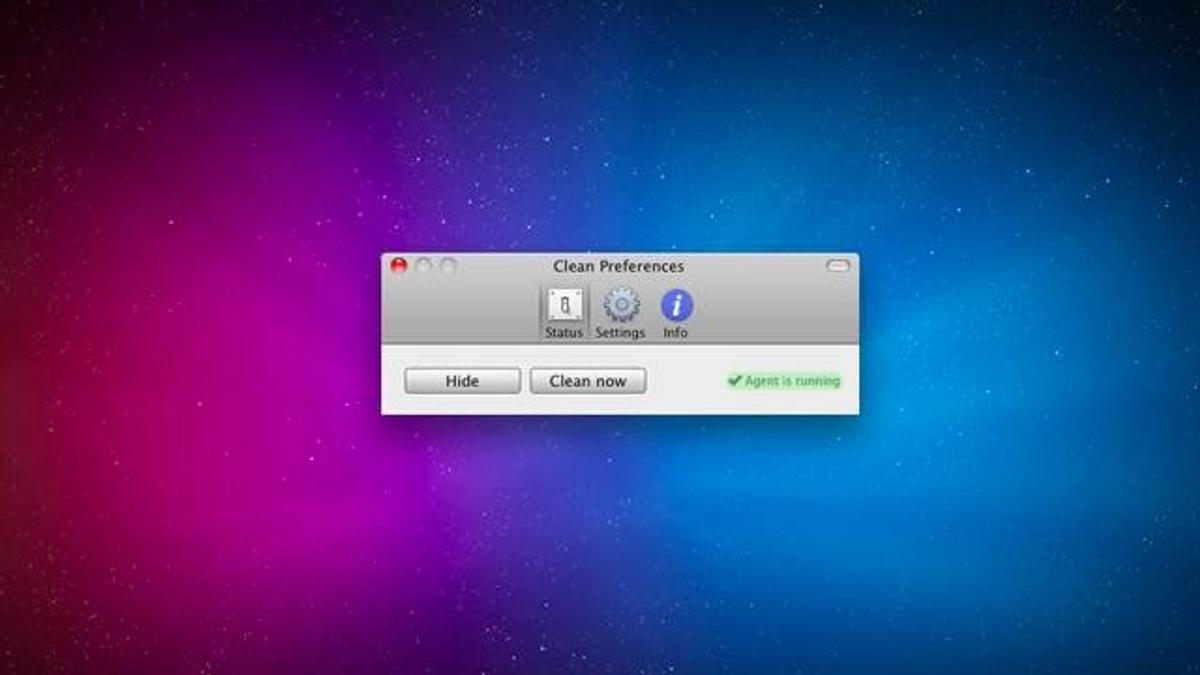Screen dimensions: 1200x675
Task: Close the Clean Preferences window
Action: click(399, 266)
